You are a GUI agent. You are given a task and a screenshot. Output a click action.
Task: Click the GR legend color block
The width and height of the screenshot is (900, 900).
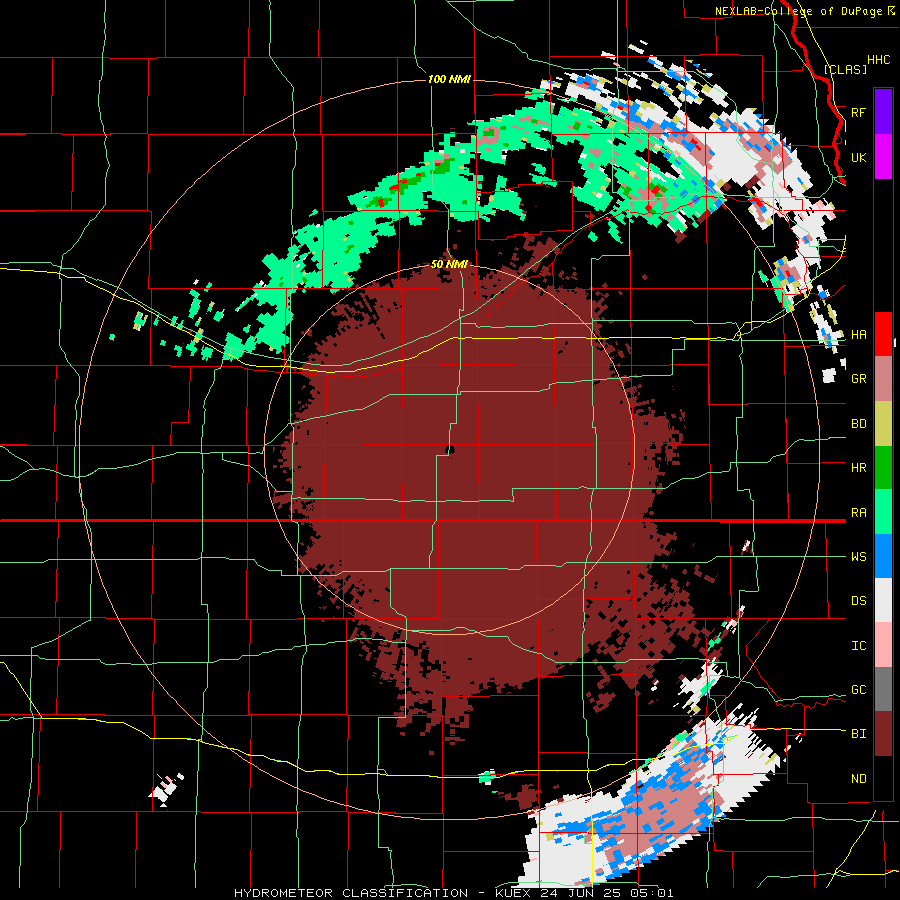pos(883,379)
